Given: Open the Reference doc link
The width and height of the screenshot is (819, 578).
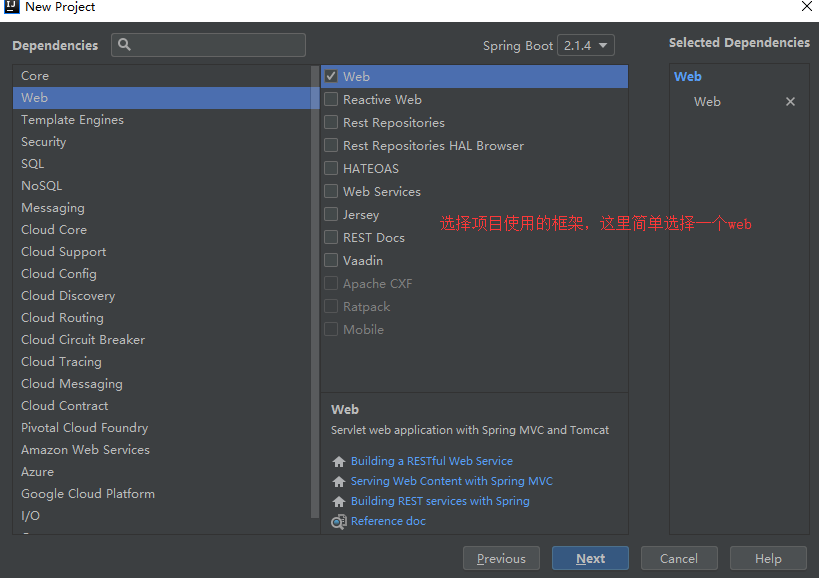Looking at the screenshot, I should point(388,521).
